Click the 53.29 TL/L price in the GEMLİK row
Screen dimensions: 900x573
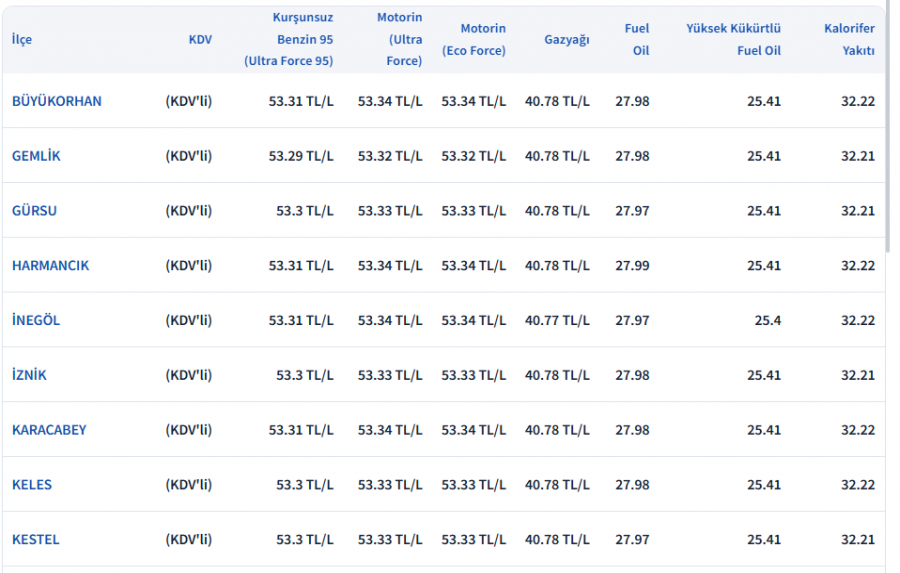(301, 156)
